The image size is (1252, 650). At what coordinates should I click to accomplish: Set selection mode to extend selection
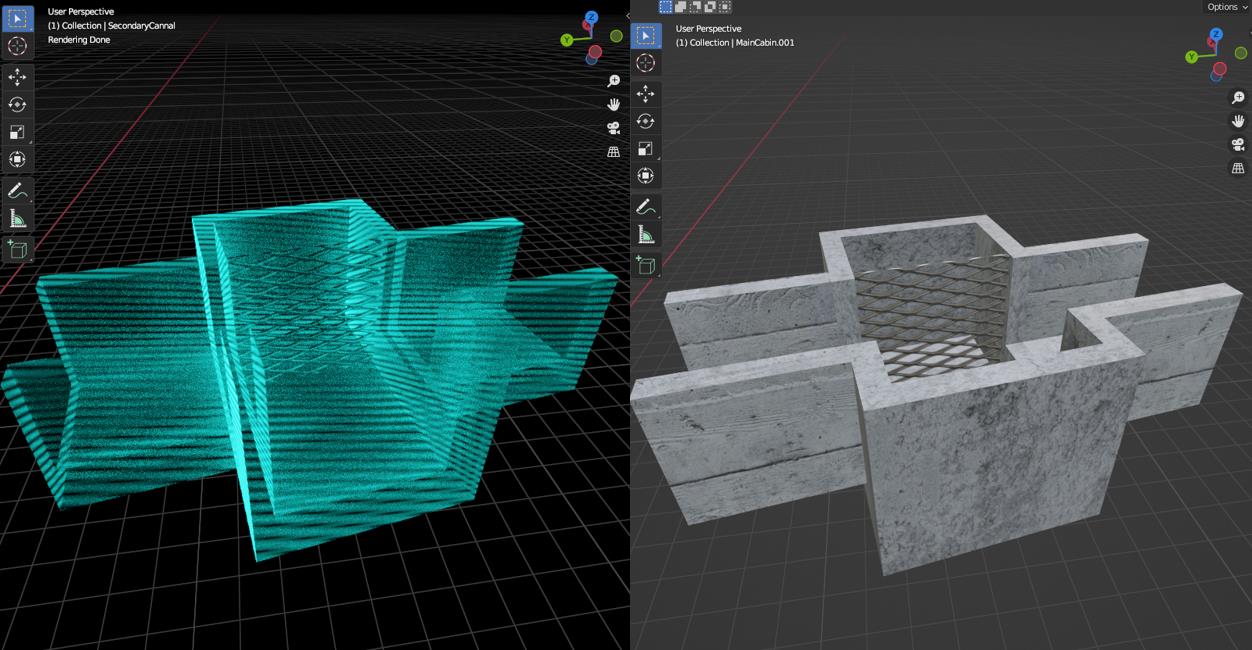(x=681, y=7)
